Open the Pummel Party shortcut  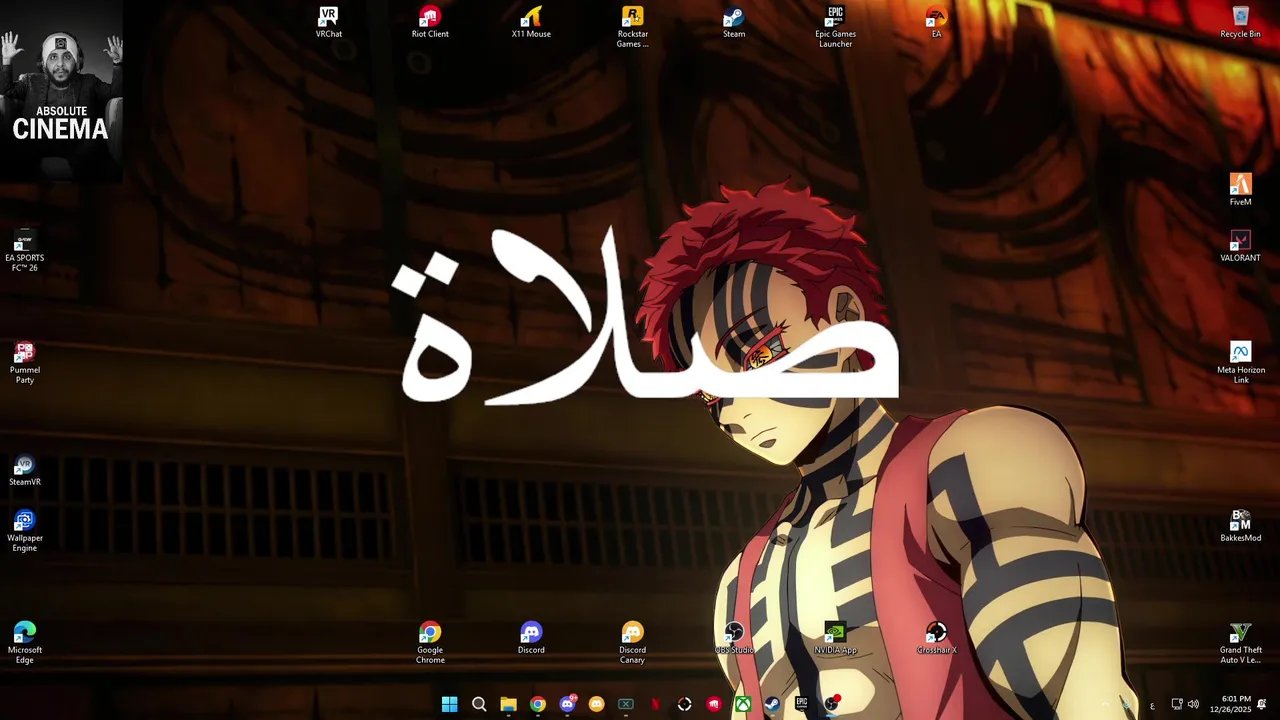[25, 363]
